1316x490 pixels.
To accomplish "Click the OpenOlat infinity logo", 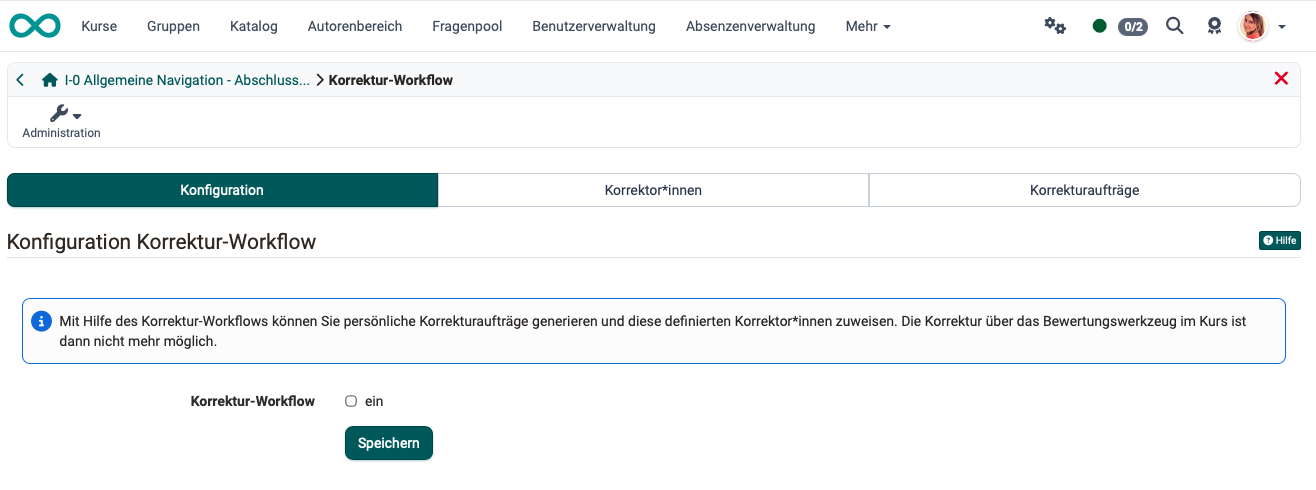I will coord(35,26).
